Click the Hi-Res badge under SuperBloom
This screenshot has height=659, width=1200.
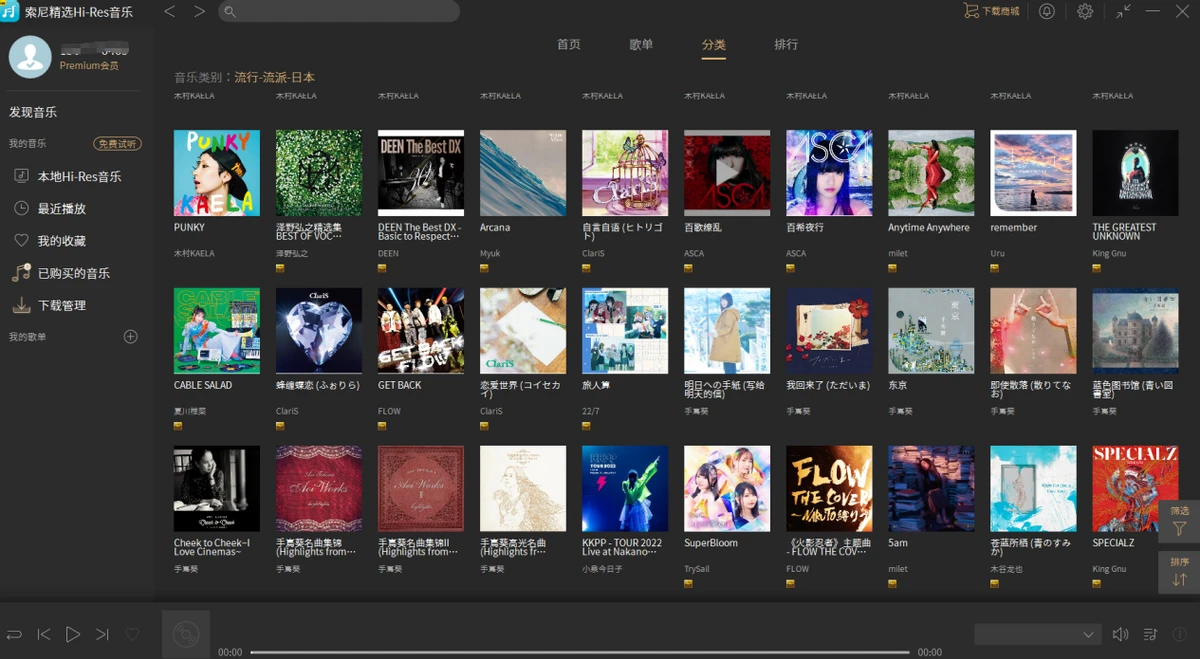[688, 584]
